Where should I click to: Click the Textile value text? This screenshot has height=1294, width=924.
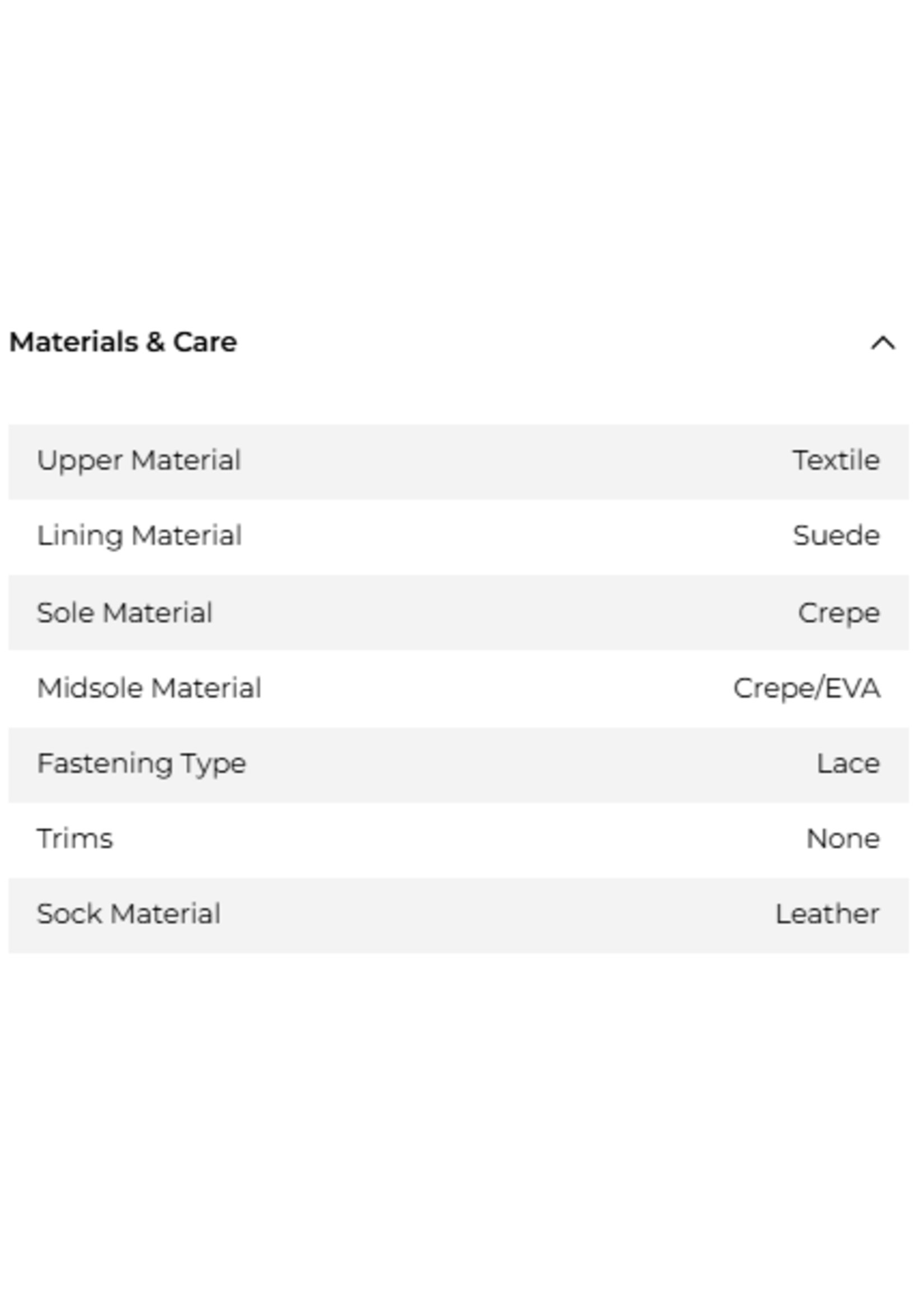[x=836, y=460]
